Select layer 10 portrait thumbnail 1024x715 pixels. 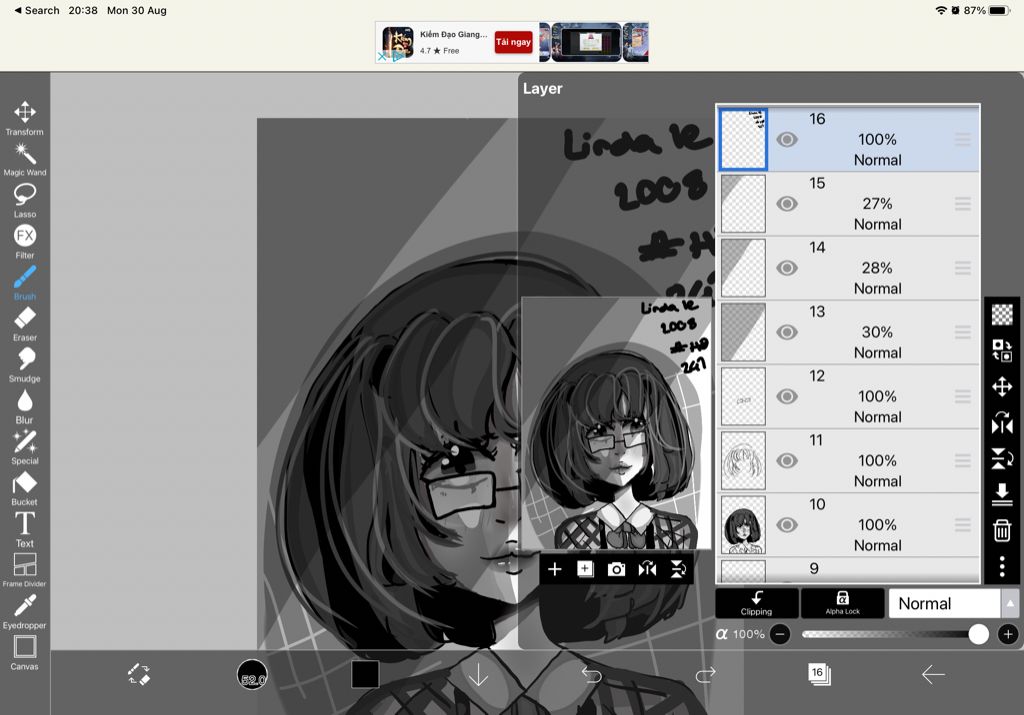[x=743, y=525]
